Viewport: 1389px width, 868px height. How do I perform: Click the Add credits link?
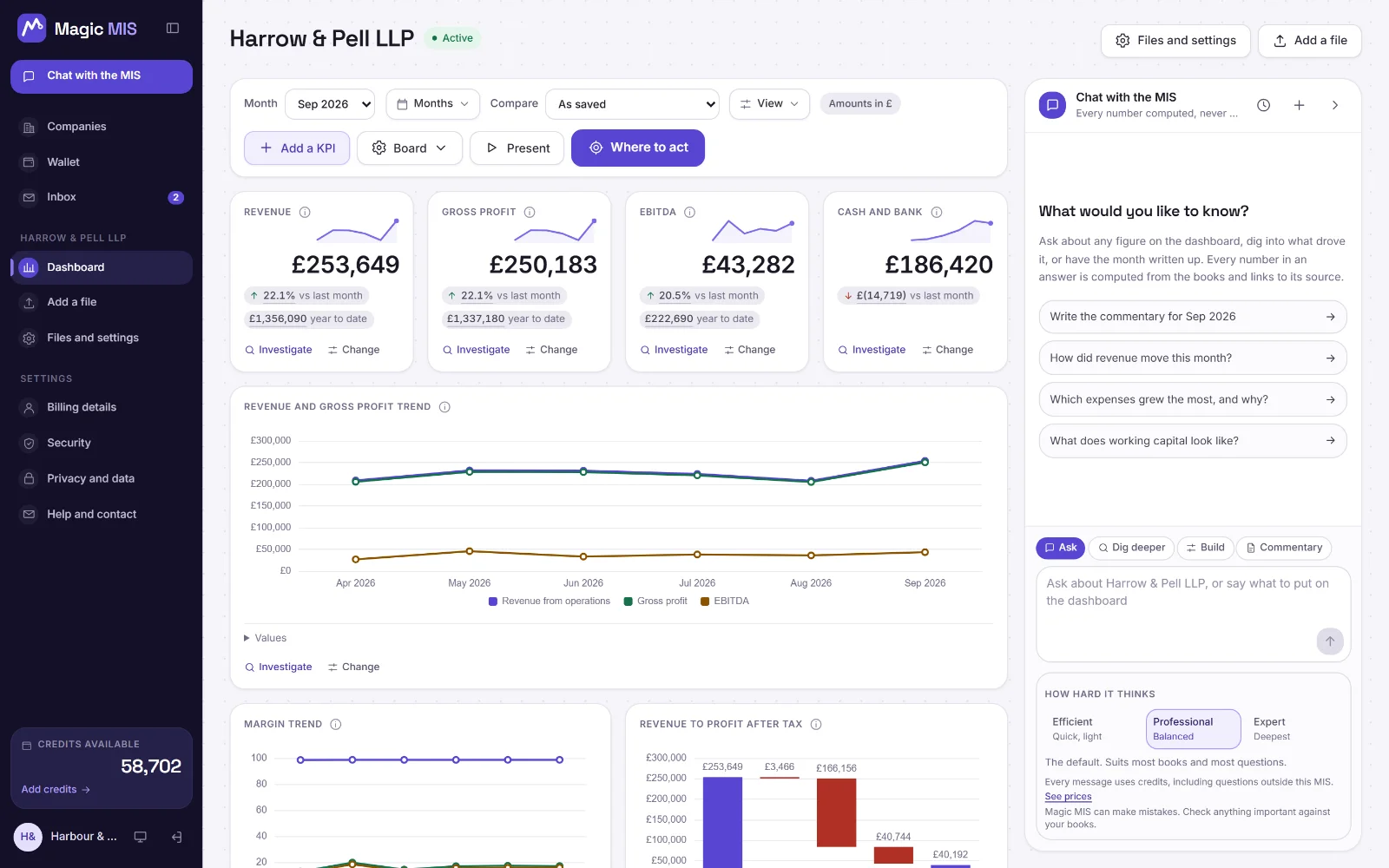pyautogui.click(x=56, y=790)
